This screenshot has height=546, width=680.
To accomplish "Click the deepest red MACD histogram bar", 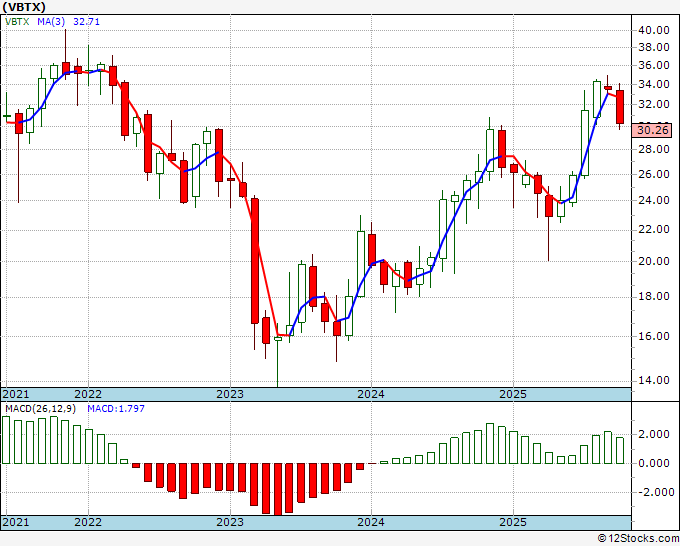I will tap(278, 489).
